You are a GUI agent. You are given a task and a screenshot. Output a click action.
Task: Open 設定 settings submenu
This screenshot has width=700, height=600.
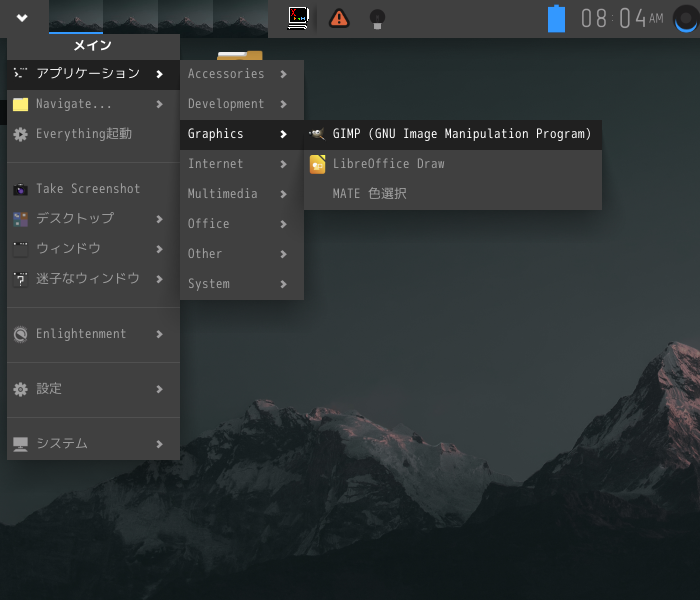(x=93, y=389)
